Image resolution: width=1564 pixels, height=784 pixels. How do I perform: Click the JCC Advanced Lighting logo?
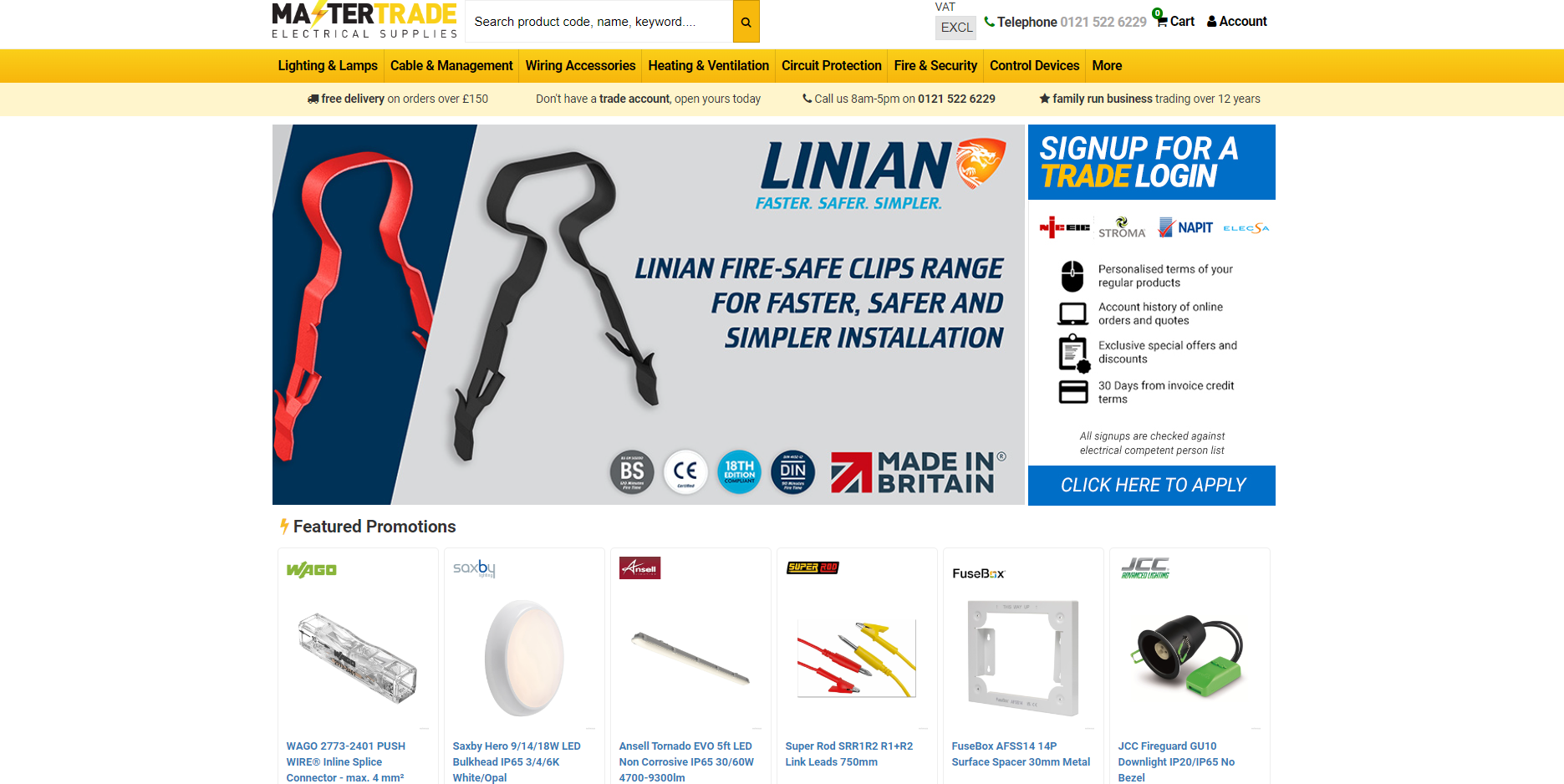(x=1145, y=568)
